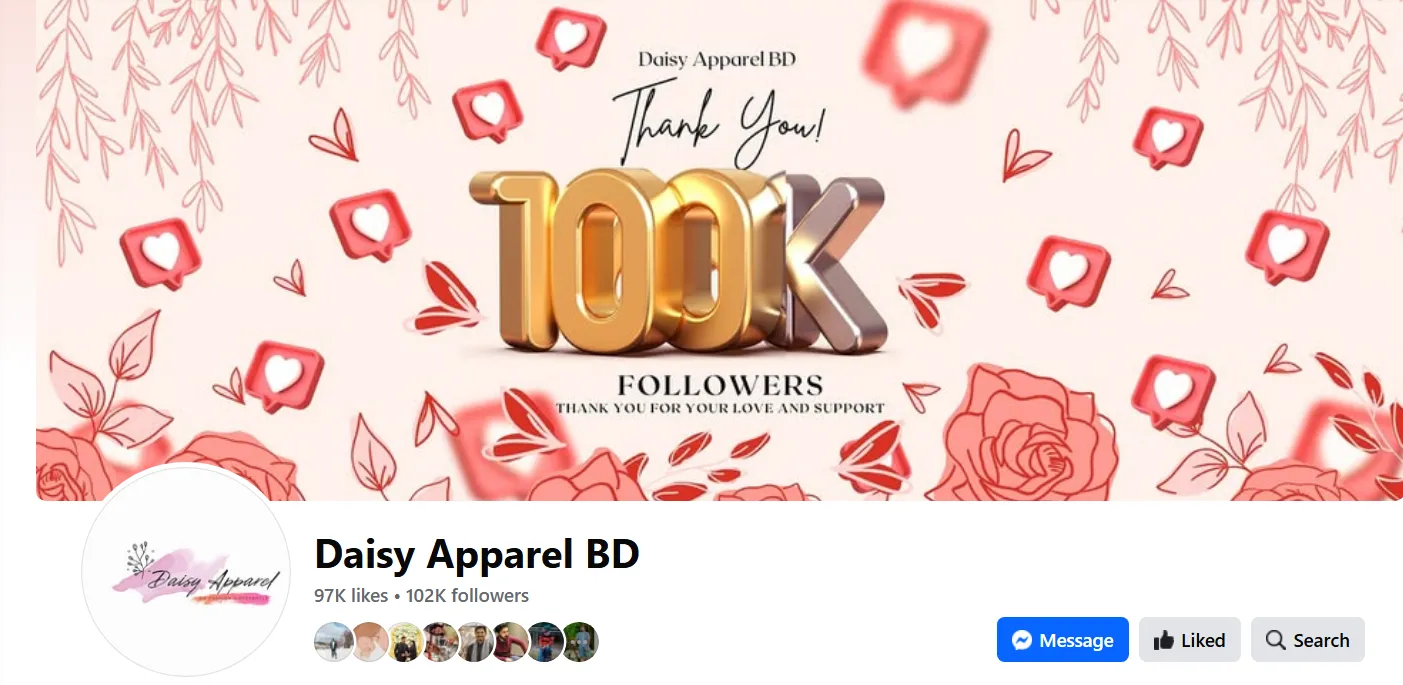
Task: Open the 97K likes link
Action: pos(351,596)
